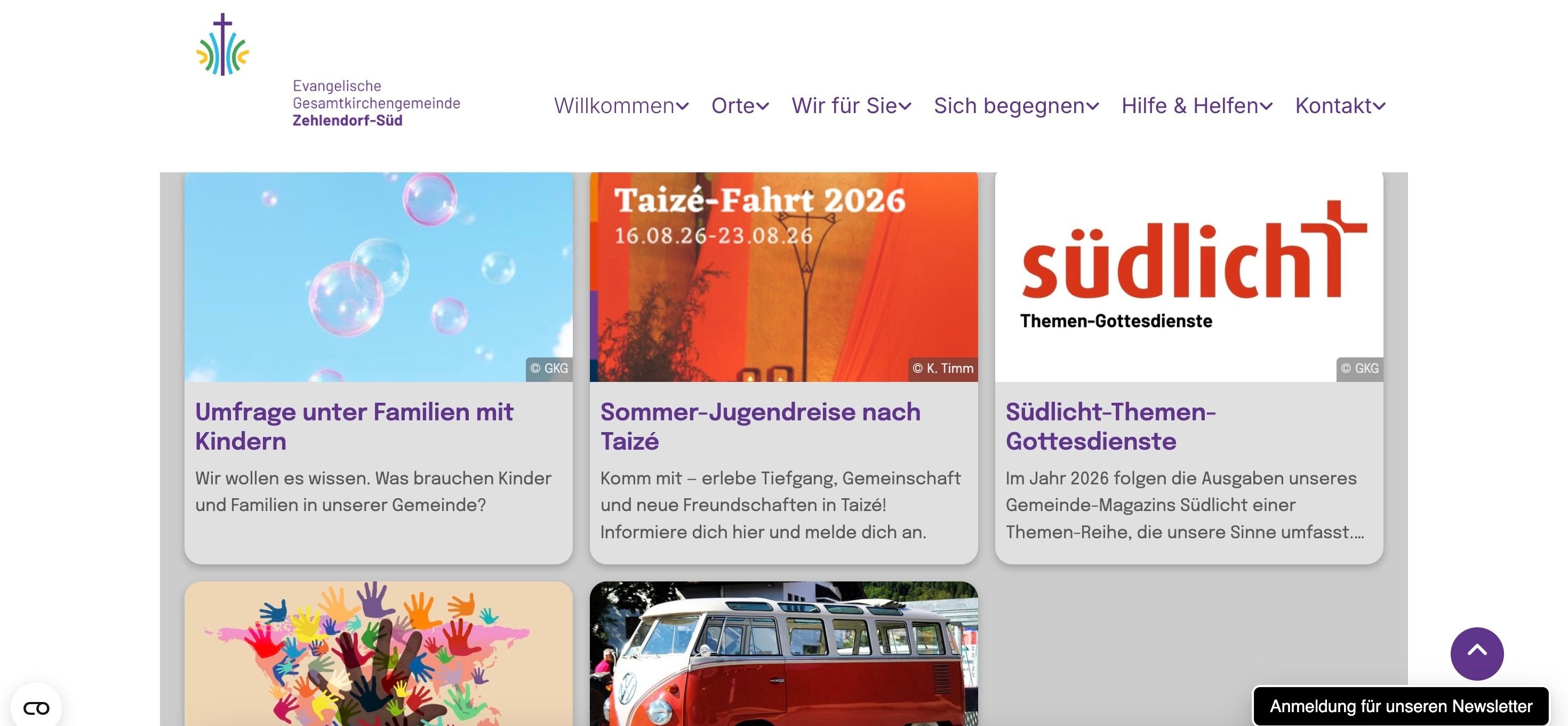The width and height of the screenshot is (1568, 726).
Task: Click the südlicht Themen-Gottesdienste logo image
Action: (x=1189, y=277)
